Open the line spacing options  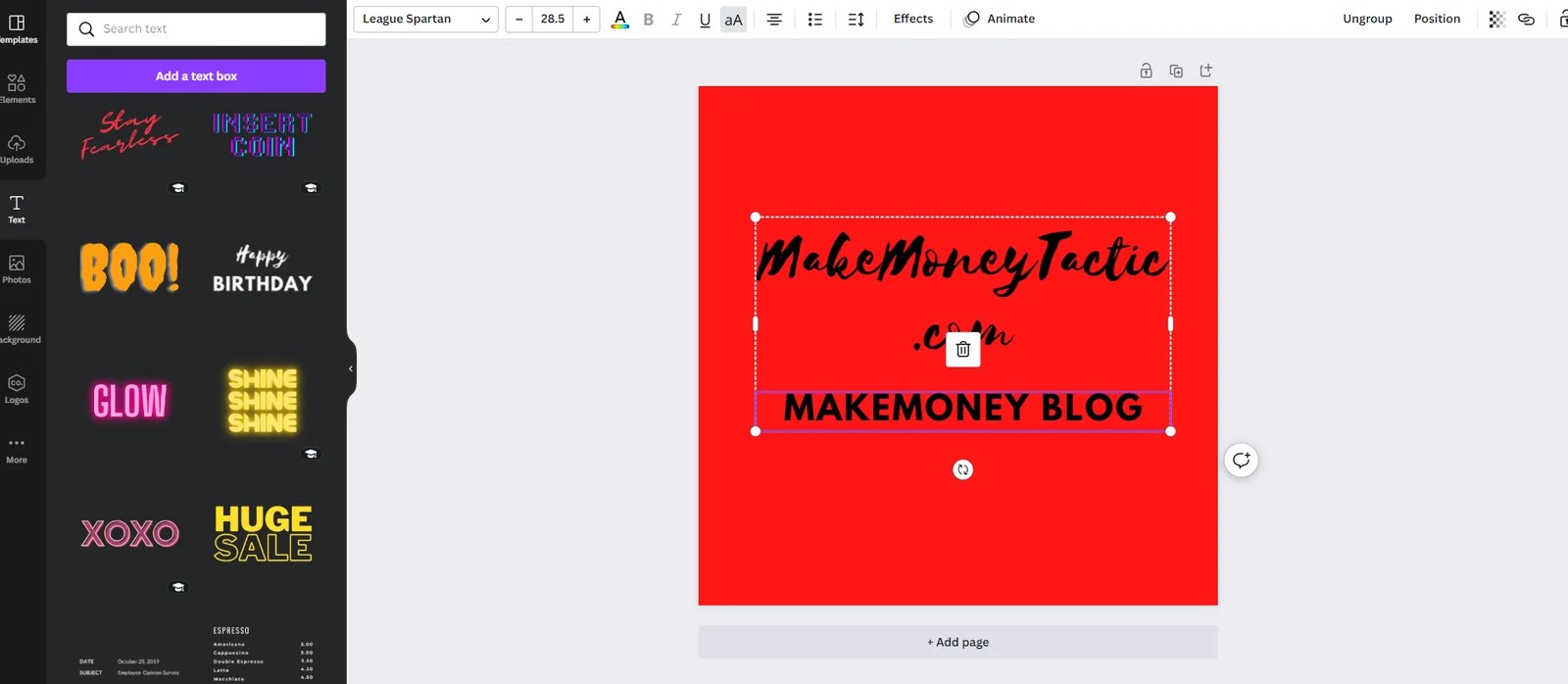[856, 19]
